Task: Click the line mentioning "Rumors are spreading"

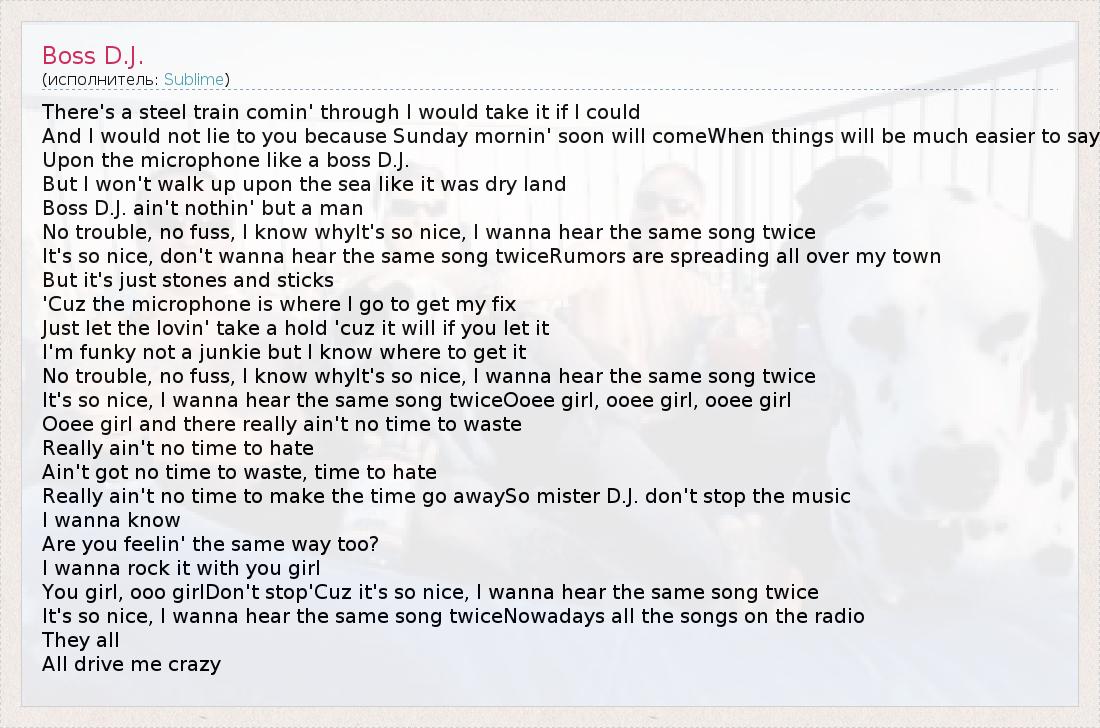Action: click(x=491, y=256)
